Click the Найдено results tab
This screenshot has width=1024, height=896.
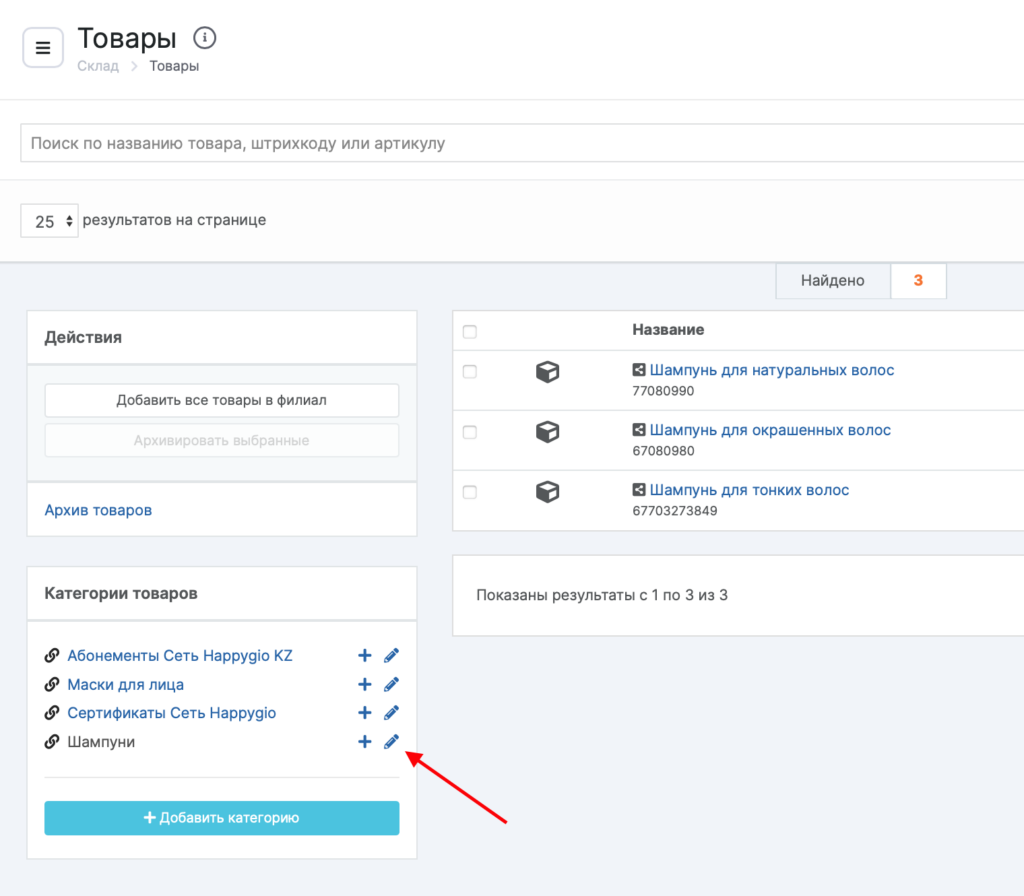click(x=832, y=281)
